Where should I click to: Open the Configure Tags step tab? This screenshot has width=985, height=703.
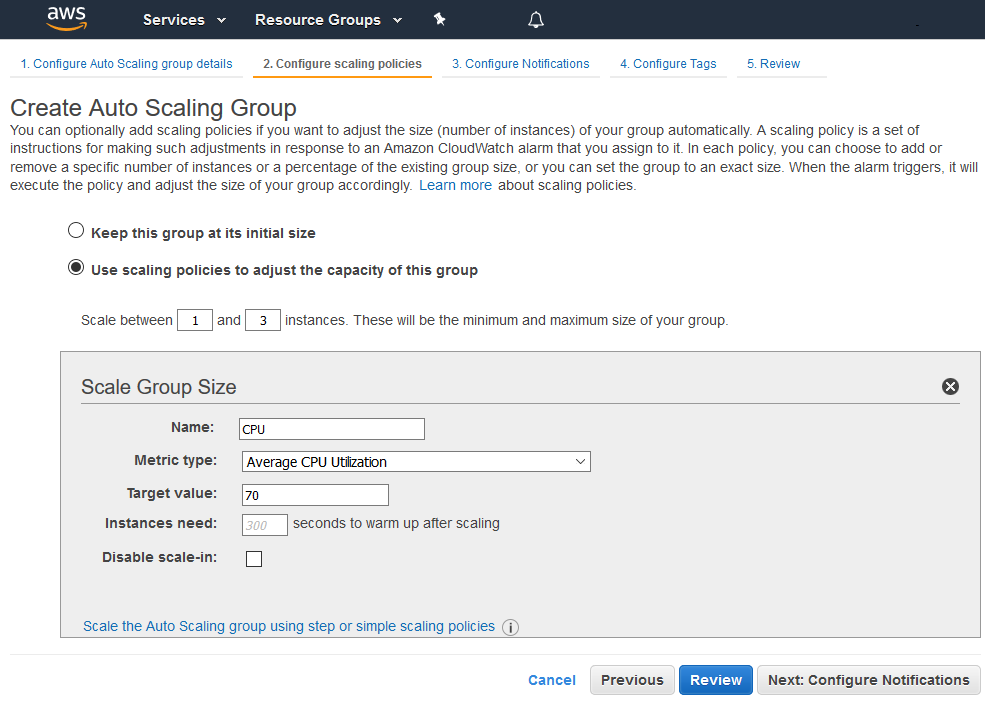point(668,64)
